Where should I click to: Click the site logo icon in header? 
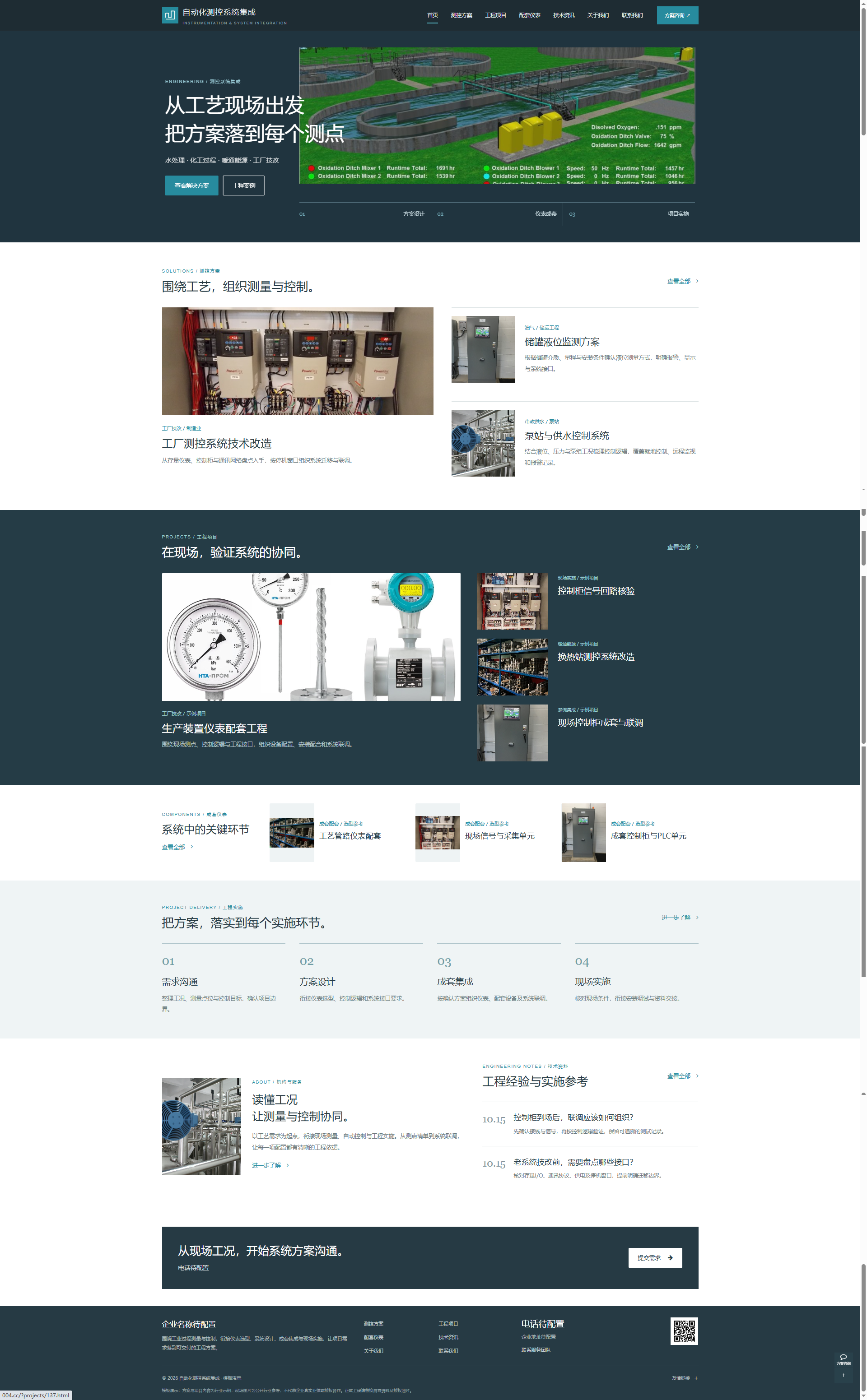[170, 15]
